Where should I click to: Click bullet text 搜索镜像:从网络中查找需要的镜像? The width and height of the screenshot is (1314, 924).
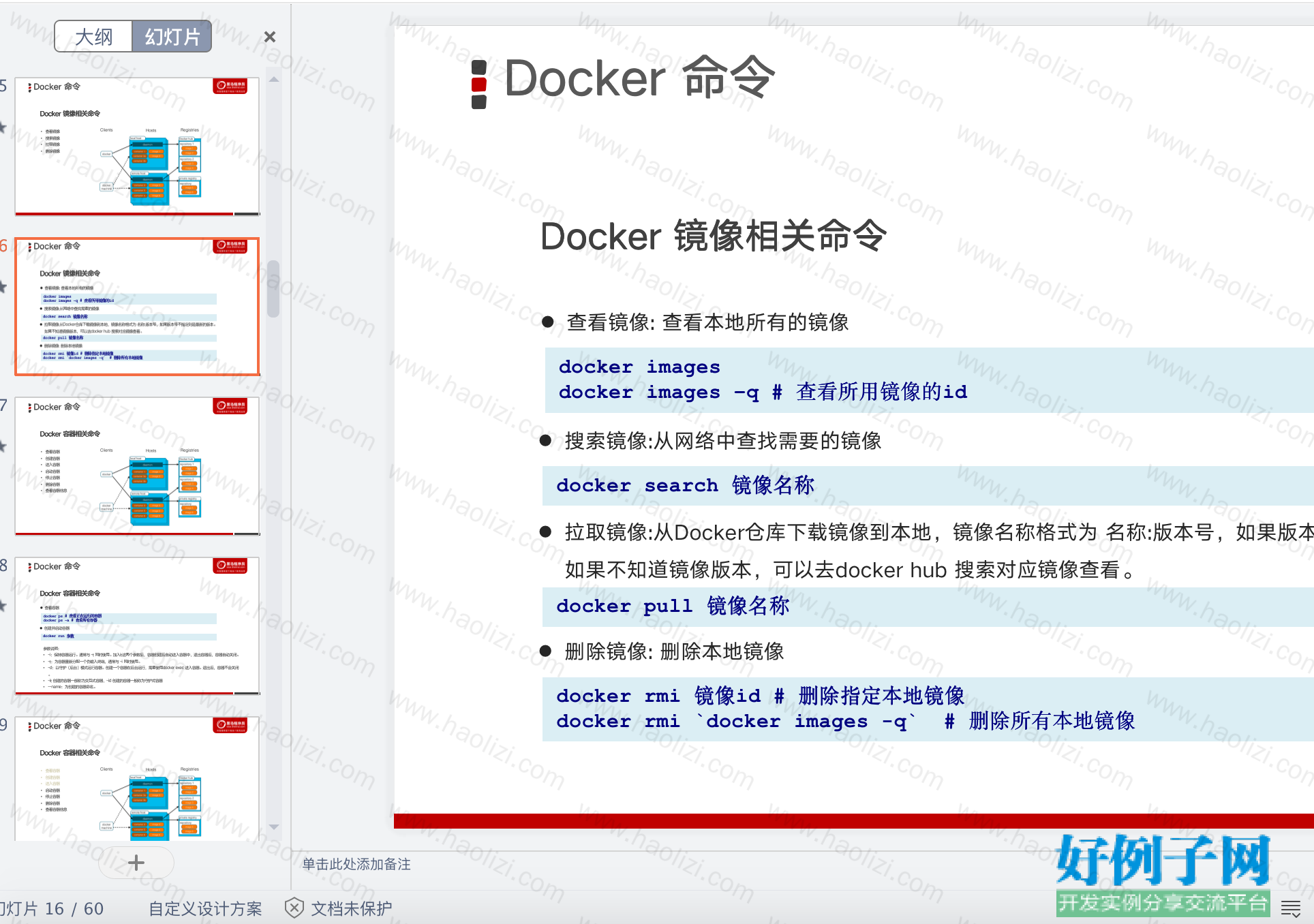(x=723, y=441)
